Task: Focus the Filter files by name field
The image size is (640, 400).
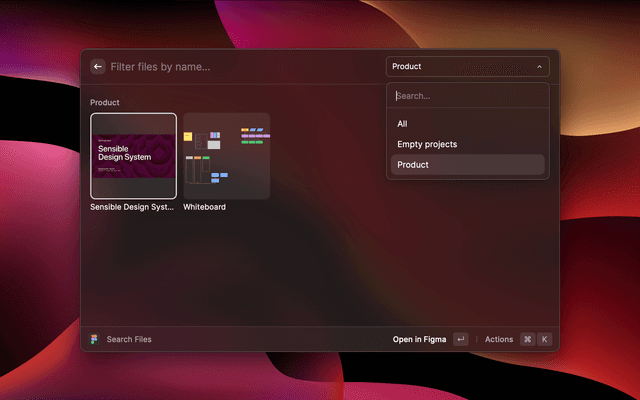Action: click(x=240, y=67)
